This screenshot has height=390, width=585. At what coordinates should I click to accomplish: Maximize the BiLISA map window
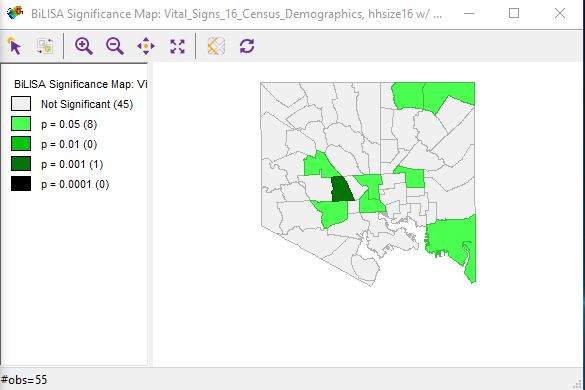click(x=514, y=13)
